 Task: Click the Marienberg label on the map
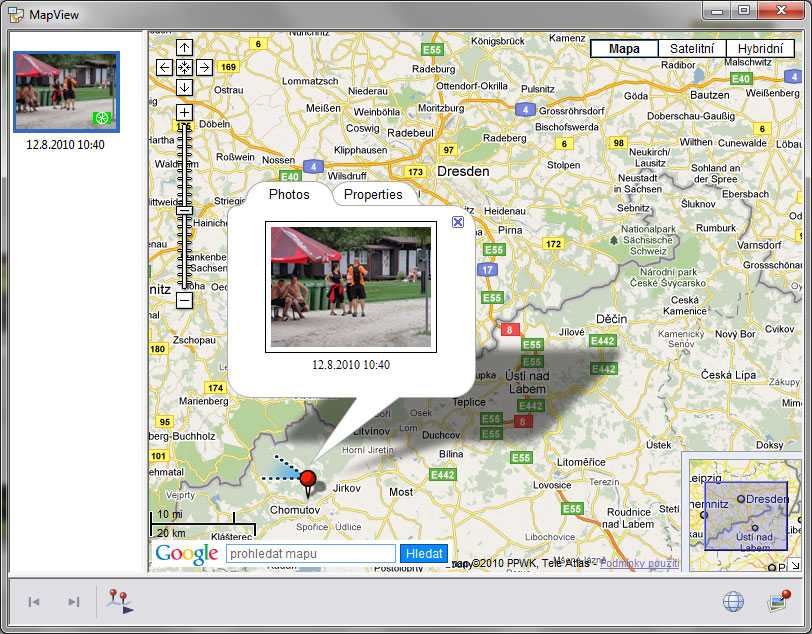[204, 401]
